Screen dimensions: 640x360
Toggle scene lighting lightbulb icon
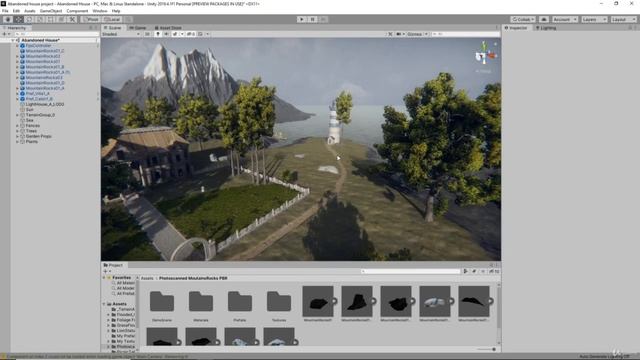(158, 34)
